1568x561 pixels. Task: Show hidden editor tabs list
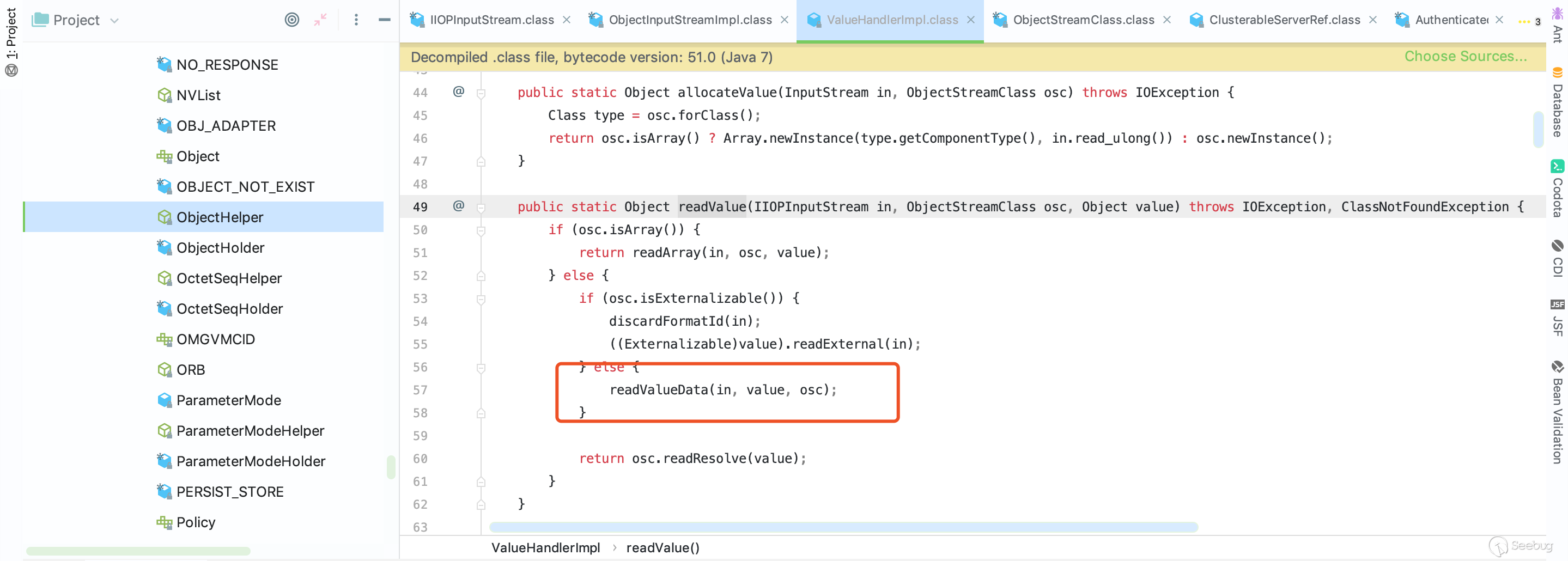tap(1528, 21)
